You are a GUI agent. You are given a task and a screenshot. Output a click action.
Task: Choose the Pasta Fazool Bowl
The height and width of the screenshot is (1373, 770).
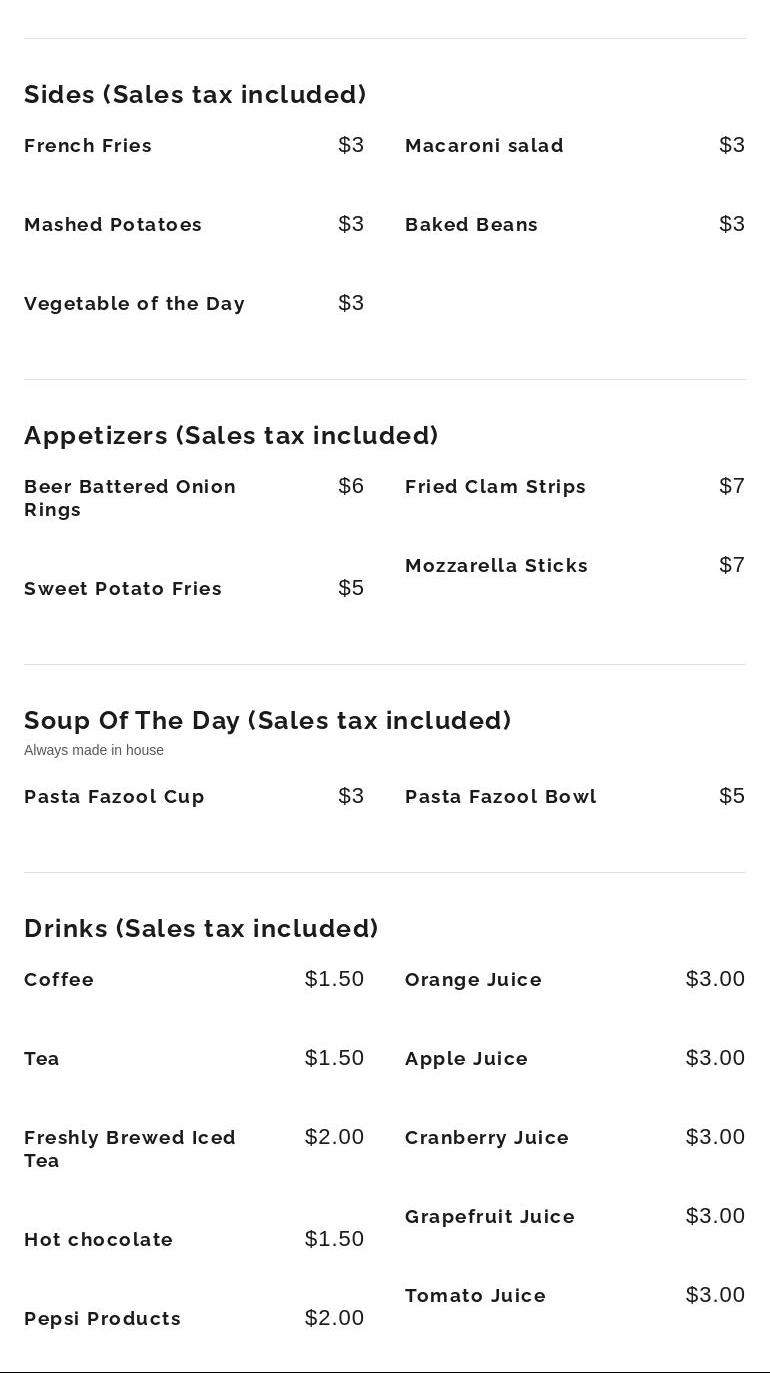pyautogui.click(x=500, y=797)
